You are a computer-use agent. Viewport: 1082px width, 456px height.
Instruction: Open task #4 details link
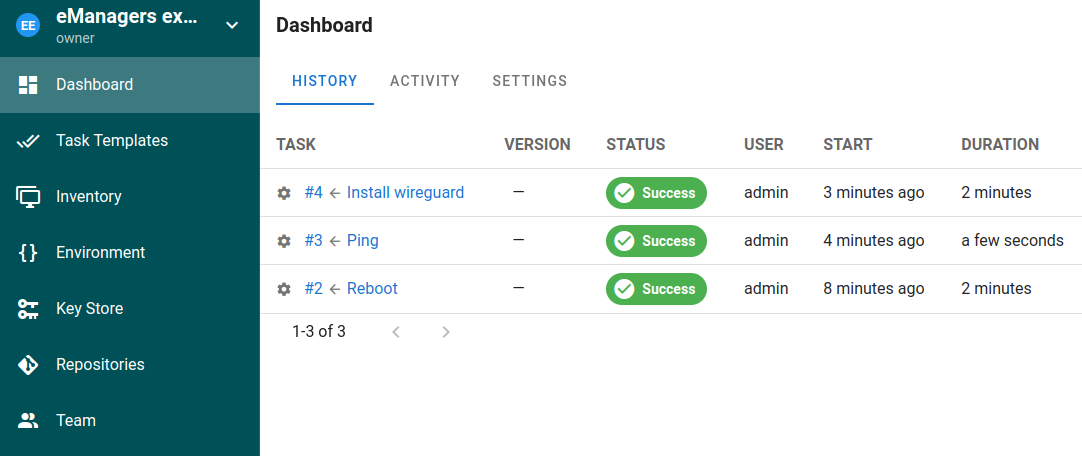point(314,193)
